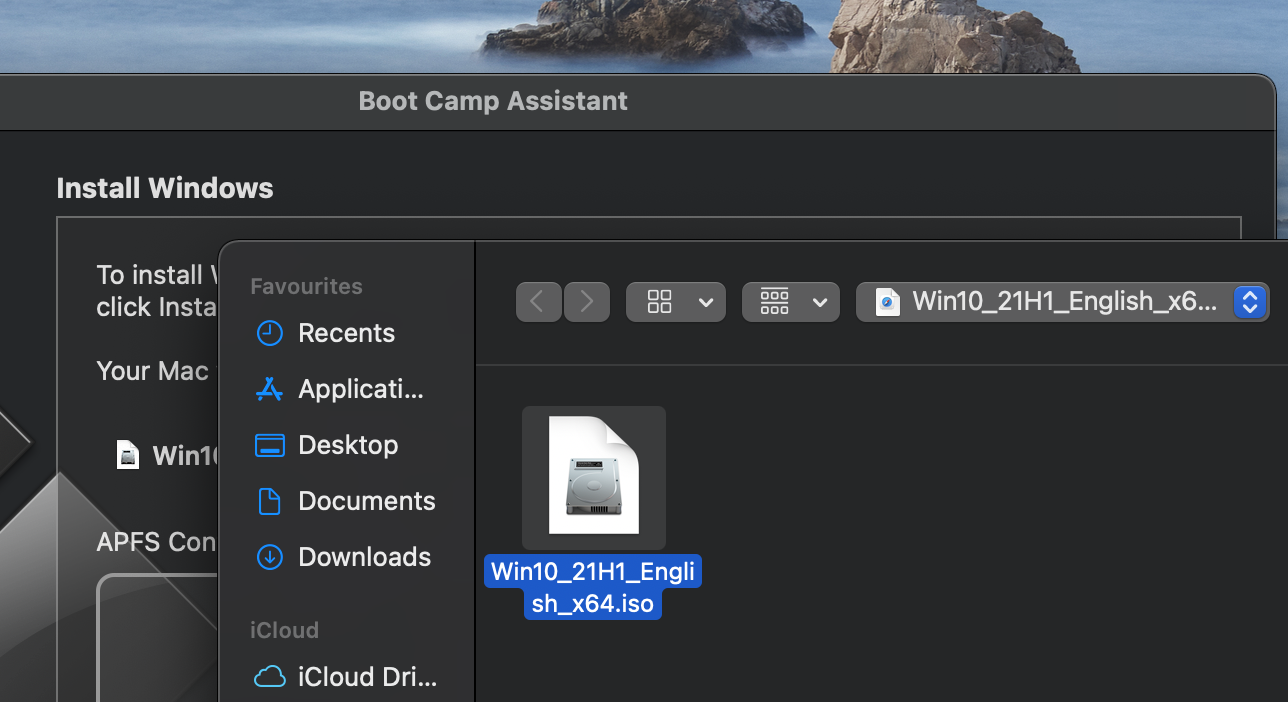Screen dimensions: 1288x702
Task: Navigate to Documents in the sidebar
Action: (346, 501)
